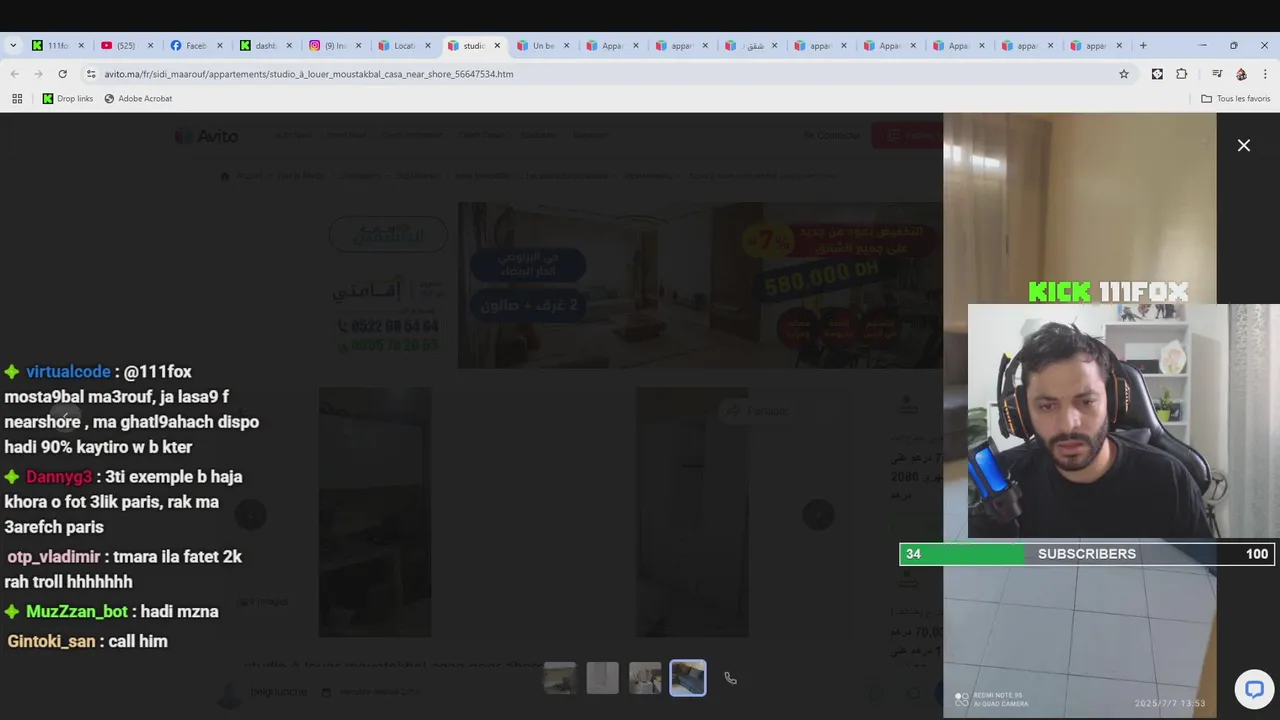Switch to the Facebook tab
1280x720 pixels.
[x=195, y=45]
